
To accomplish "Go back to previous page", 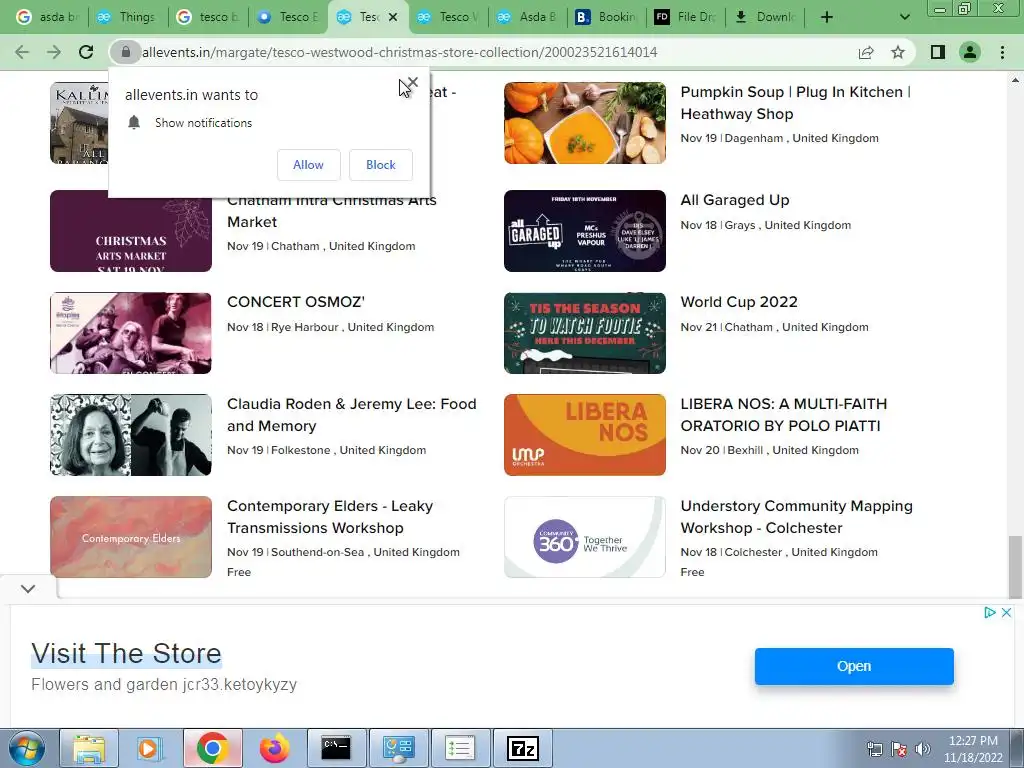I will click(x=22, y=52).
